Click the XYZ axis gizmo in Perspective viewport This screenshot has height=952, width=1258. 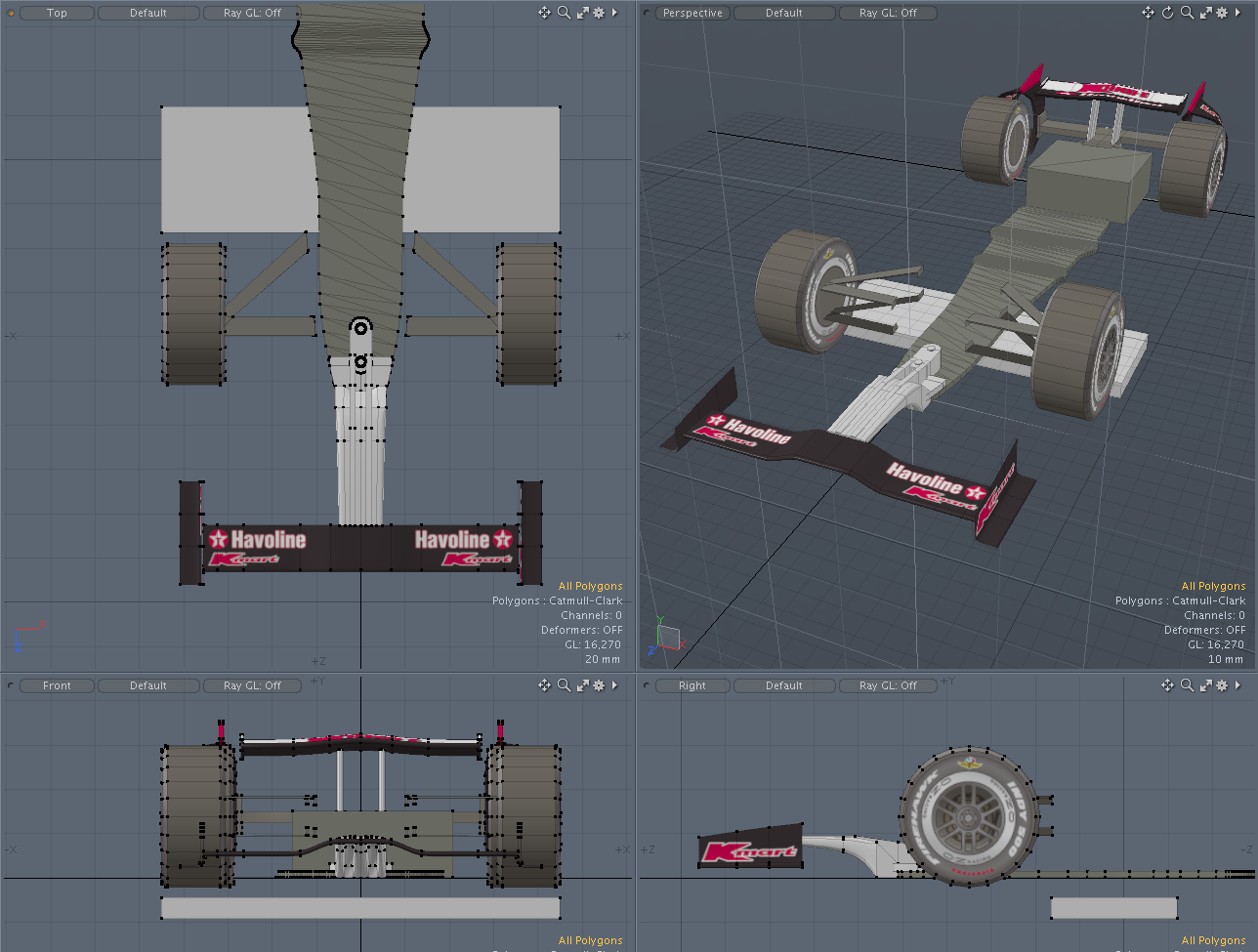(666, 638)
